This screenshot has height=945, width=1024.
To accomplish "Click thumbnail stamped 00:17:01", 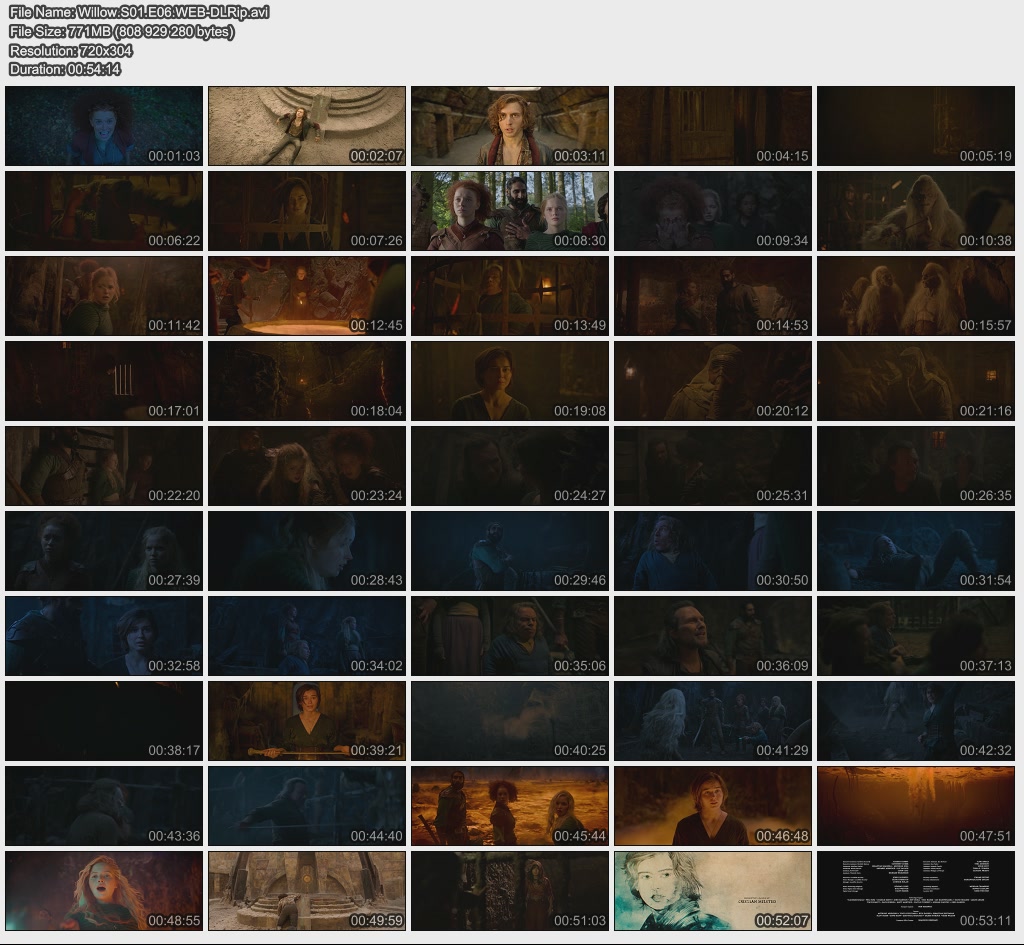I will coord(104,381).
